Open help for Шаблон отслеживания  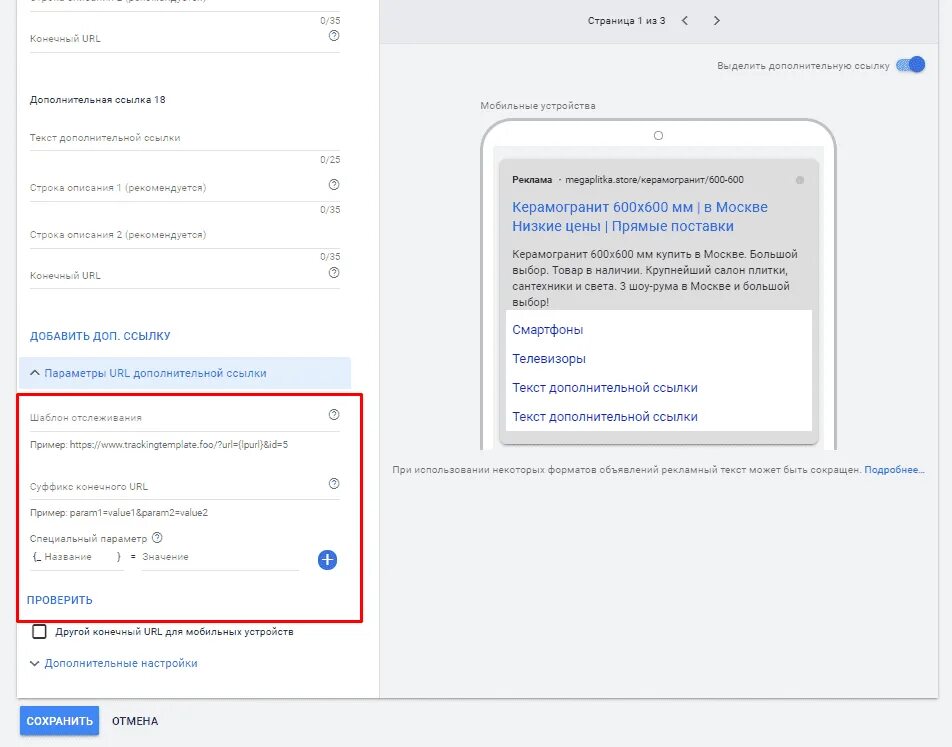334,415
